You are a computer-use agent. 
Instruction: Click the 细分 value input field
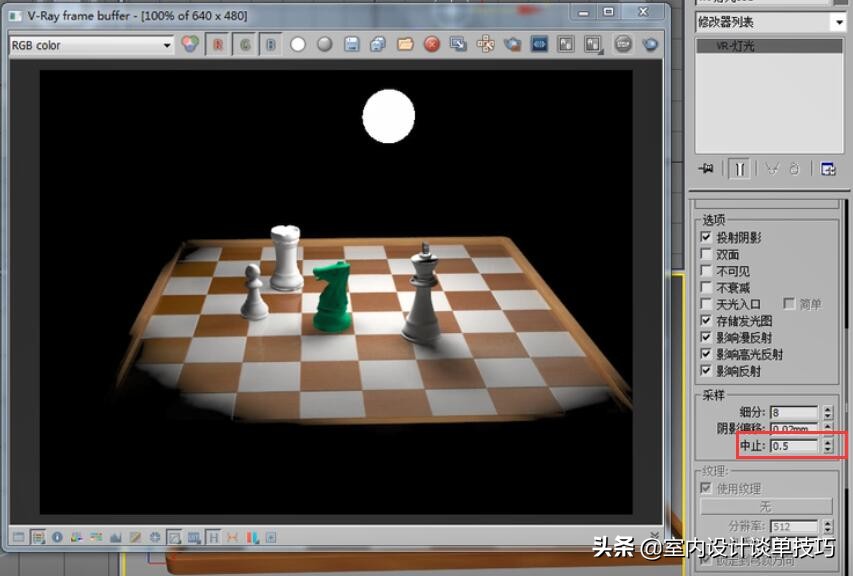793,412
